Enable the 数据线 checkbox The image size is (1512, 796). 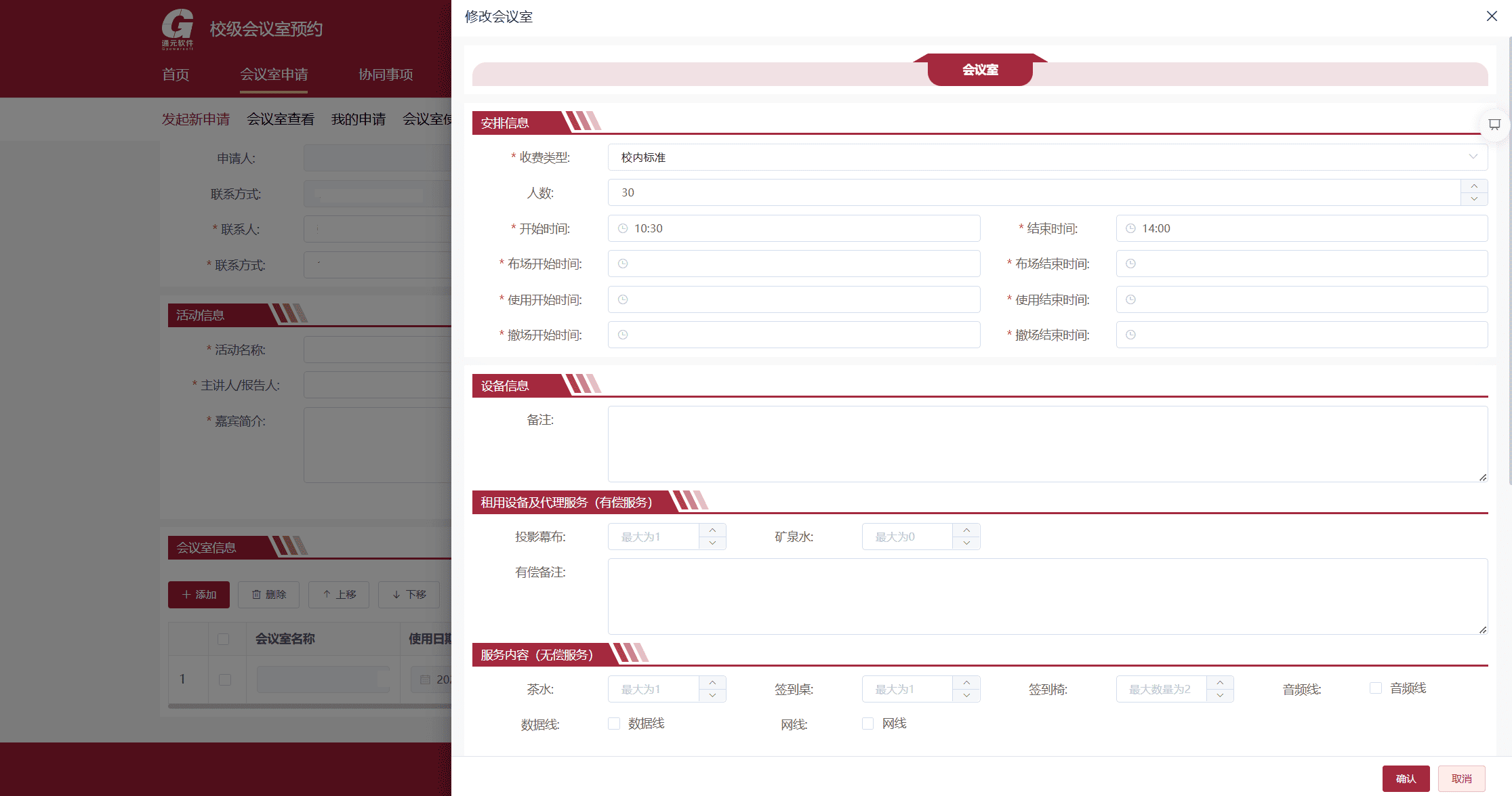614,724
